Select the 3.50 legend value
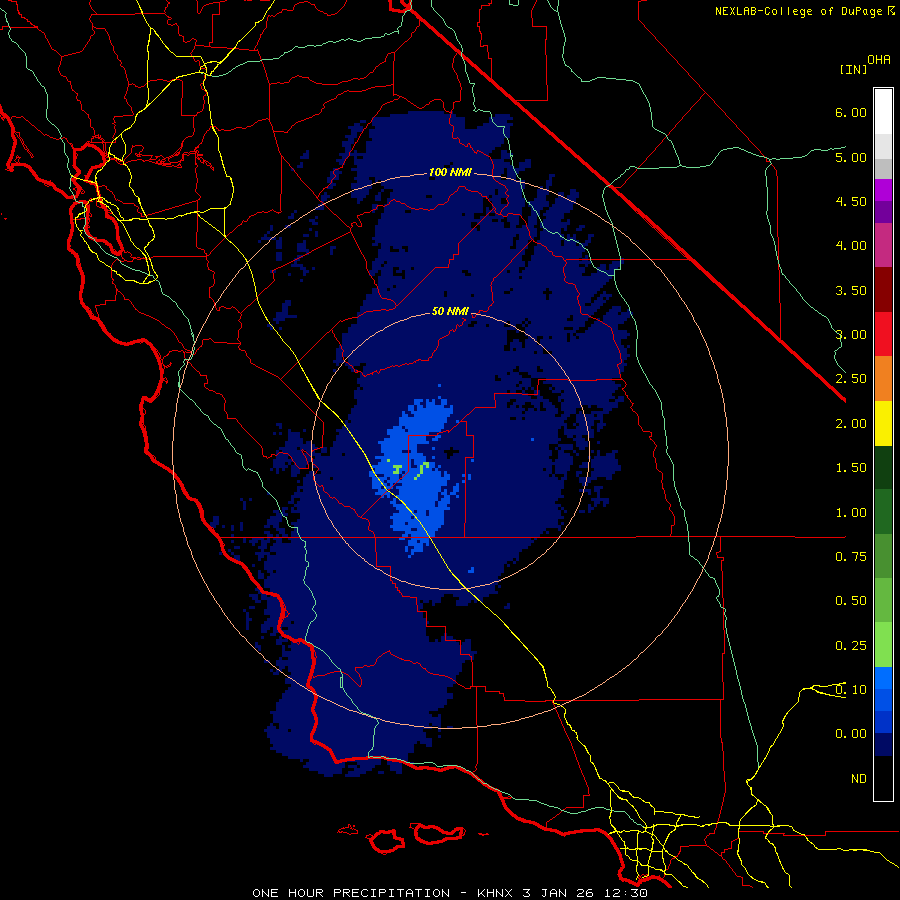This screenshot has height=900, width=900. [851, 290]
